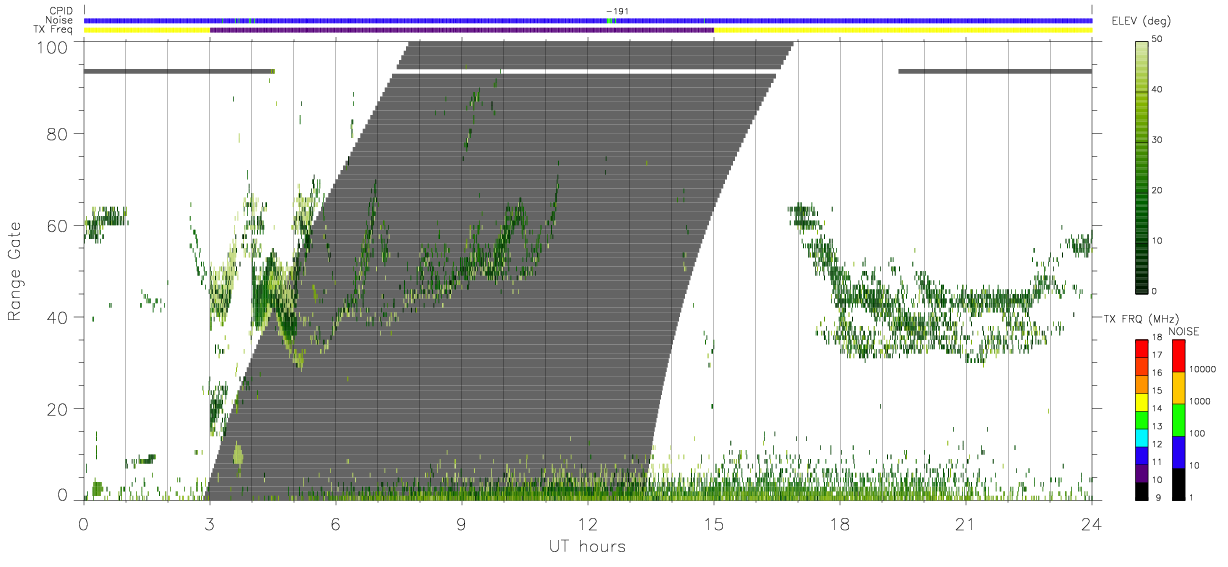Pick the yellow 14–15 MHz TX FRQ swatch
The height and width of the screenshot is (567, 1228).
[x=1141, y=400]
